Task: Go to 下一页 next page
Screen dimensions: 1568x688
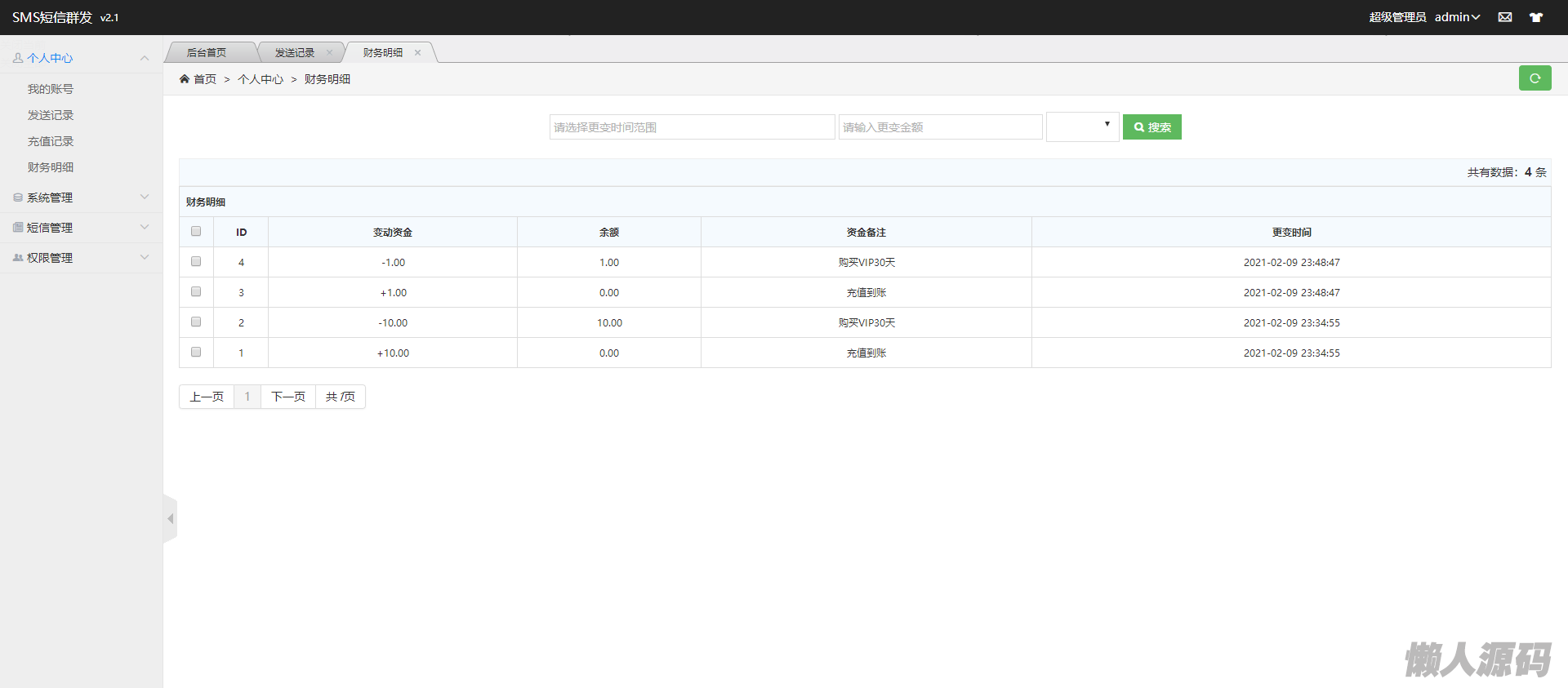Action: tap(287, 397)
